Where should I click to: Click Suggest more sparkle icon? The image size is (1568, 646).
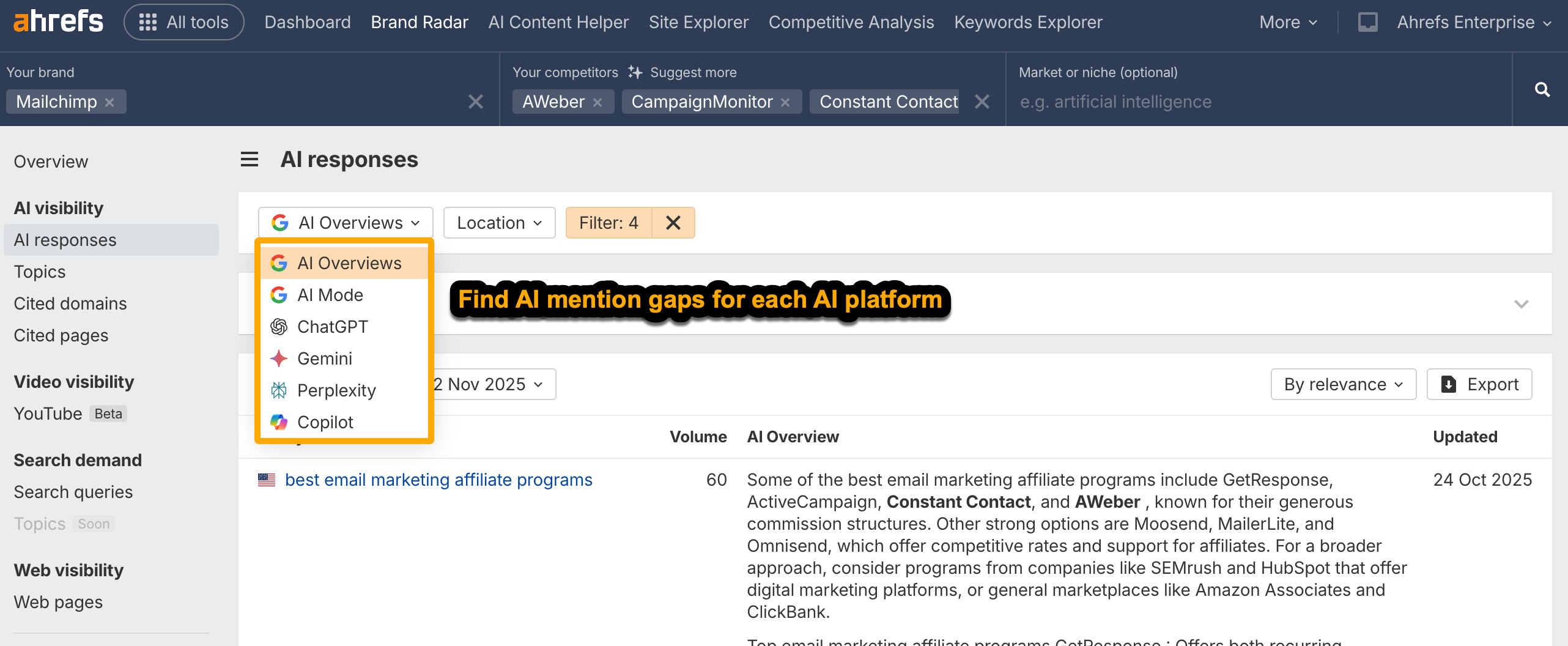pos(635,72)
